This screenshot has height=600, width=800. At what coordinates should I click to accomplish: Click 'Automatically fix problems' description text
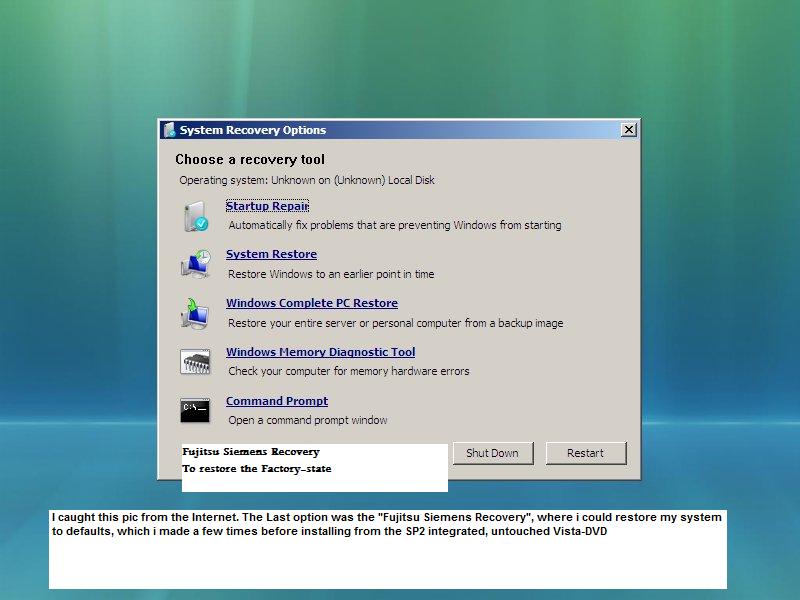[x=395, y=225]
